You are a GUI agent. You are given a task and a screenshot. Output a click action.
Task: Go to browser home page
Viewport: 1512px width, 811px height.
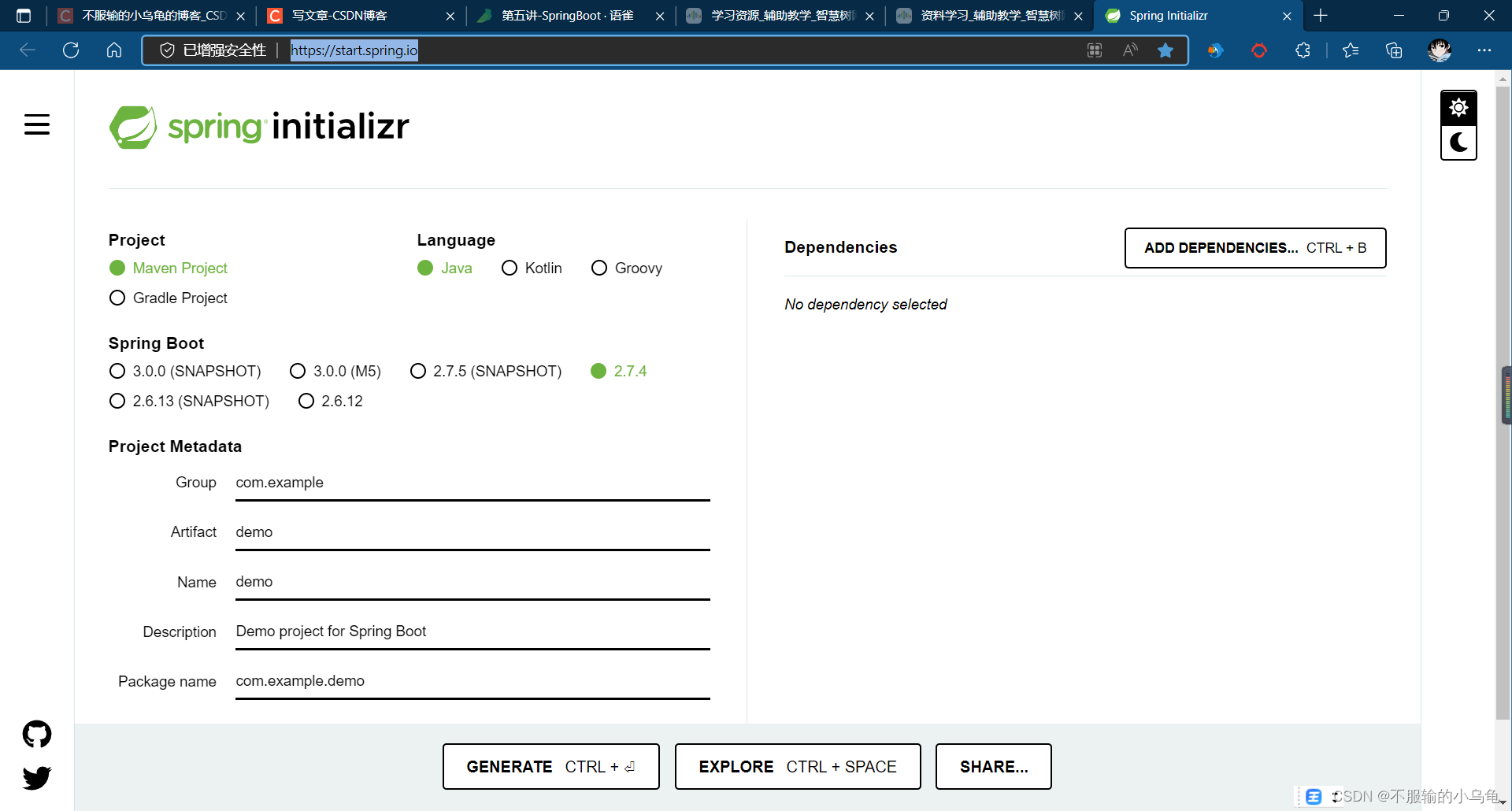click(114, 50)
